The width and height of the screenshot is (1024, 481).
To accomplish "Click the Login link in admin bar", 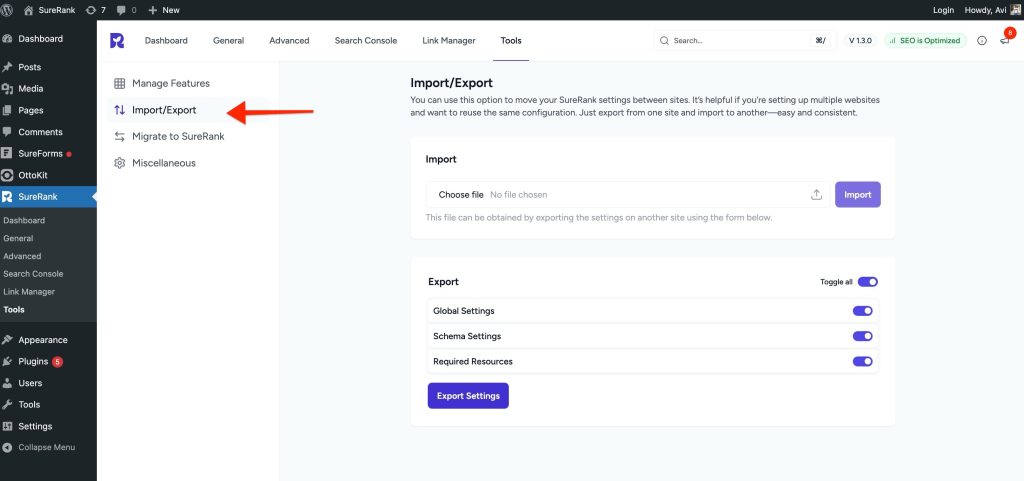I will coord(943,10).
